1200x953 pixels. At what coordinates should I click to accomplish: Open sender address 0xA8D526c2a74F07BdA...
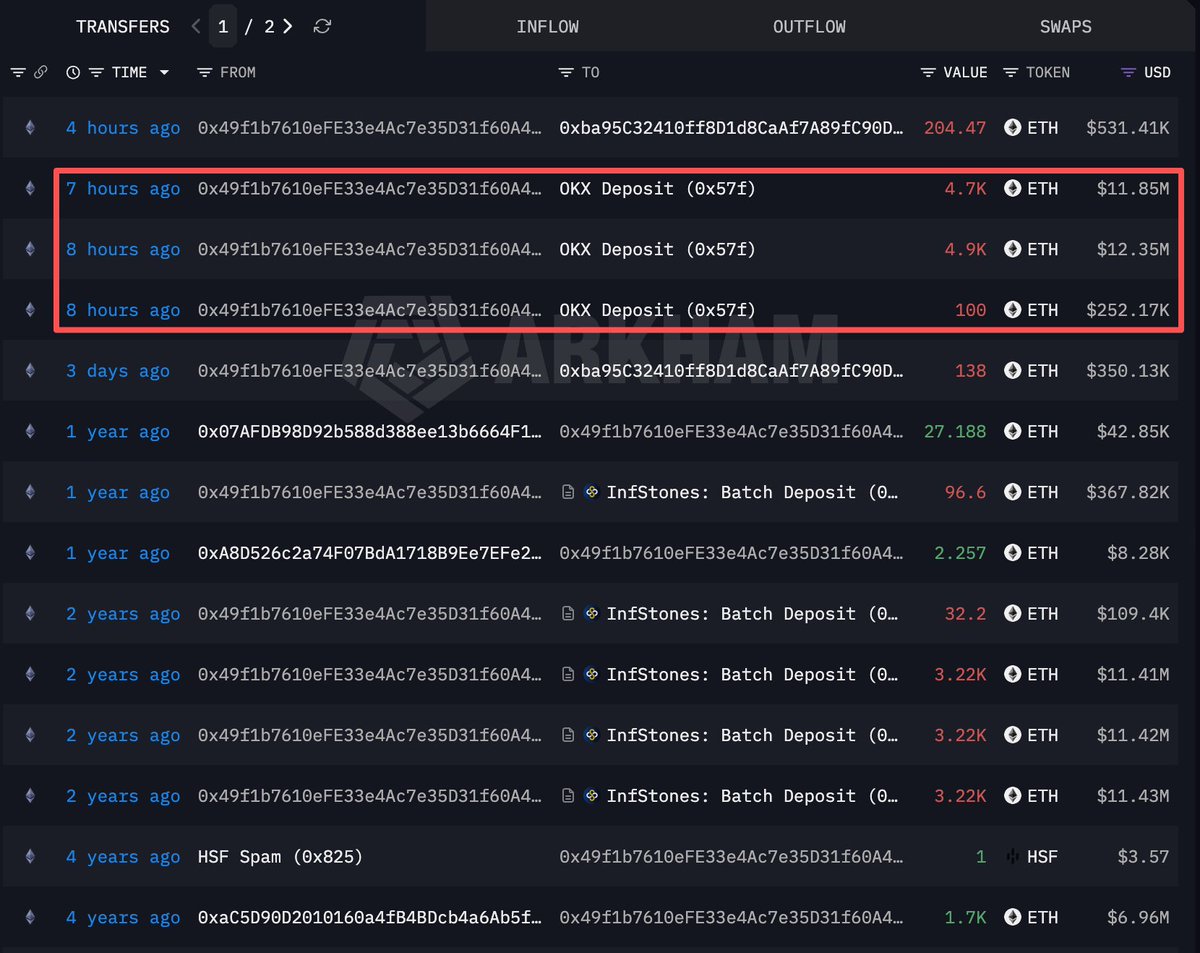pyautogui.click(x=371, y=553)
